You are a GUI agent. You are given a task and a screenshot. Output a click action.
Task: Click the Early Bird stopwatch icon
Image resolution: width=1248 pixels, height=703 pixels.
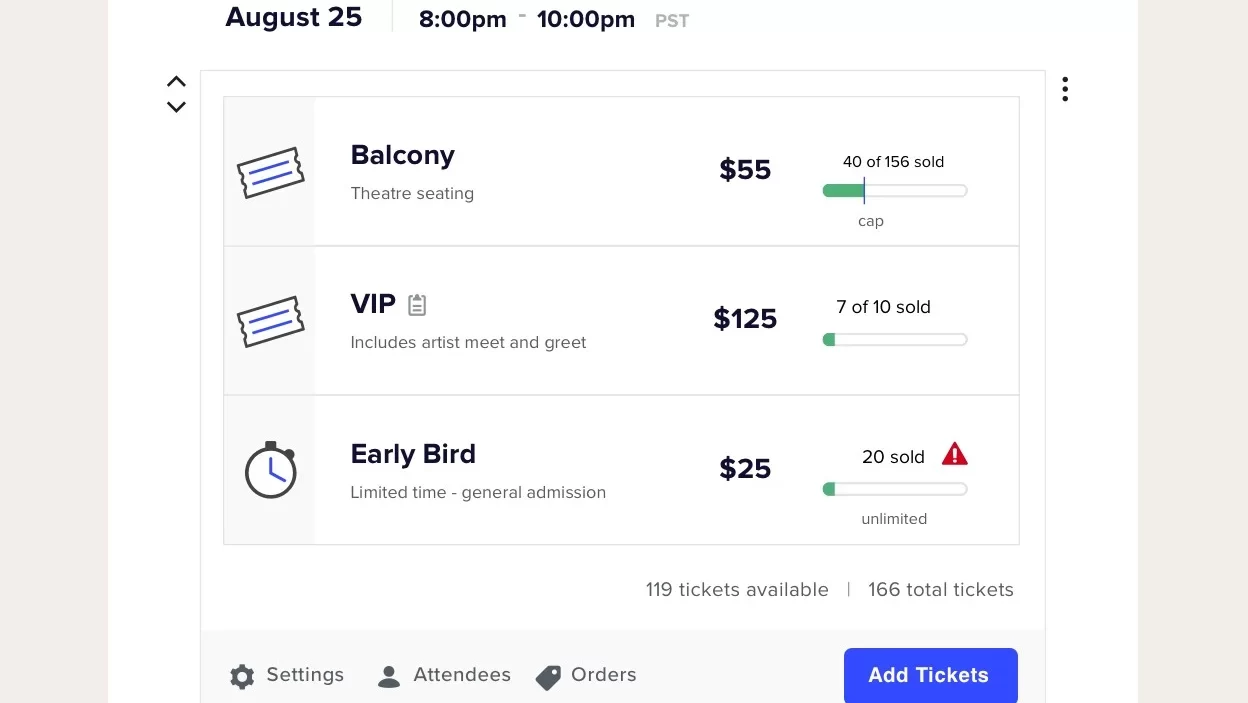pos(271,469)
